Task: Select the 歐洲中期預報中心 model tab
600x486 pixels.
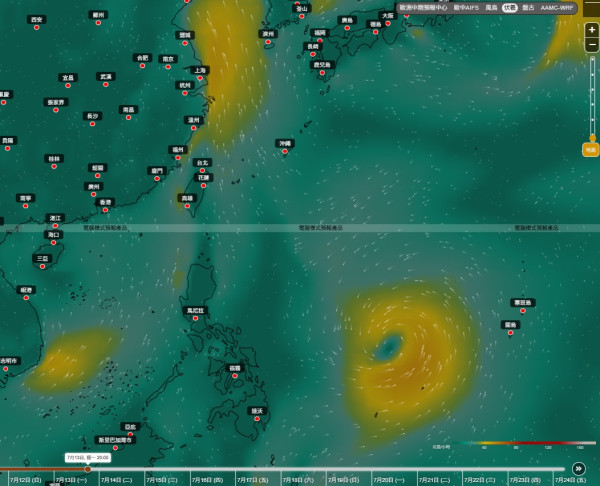Action: click(x=423, y=8)
